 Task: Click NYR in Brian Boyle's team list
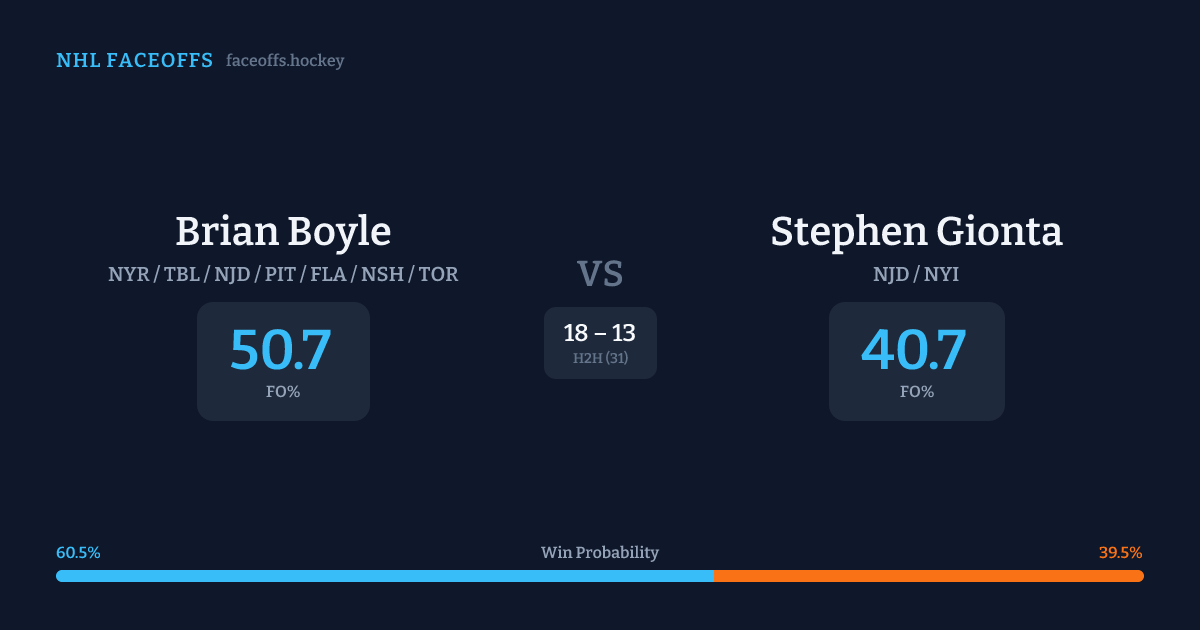[x=127, y=274]
